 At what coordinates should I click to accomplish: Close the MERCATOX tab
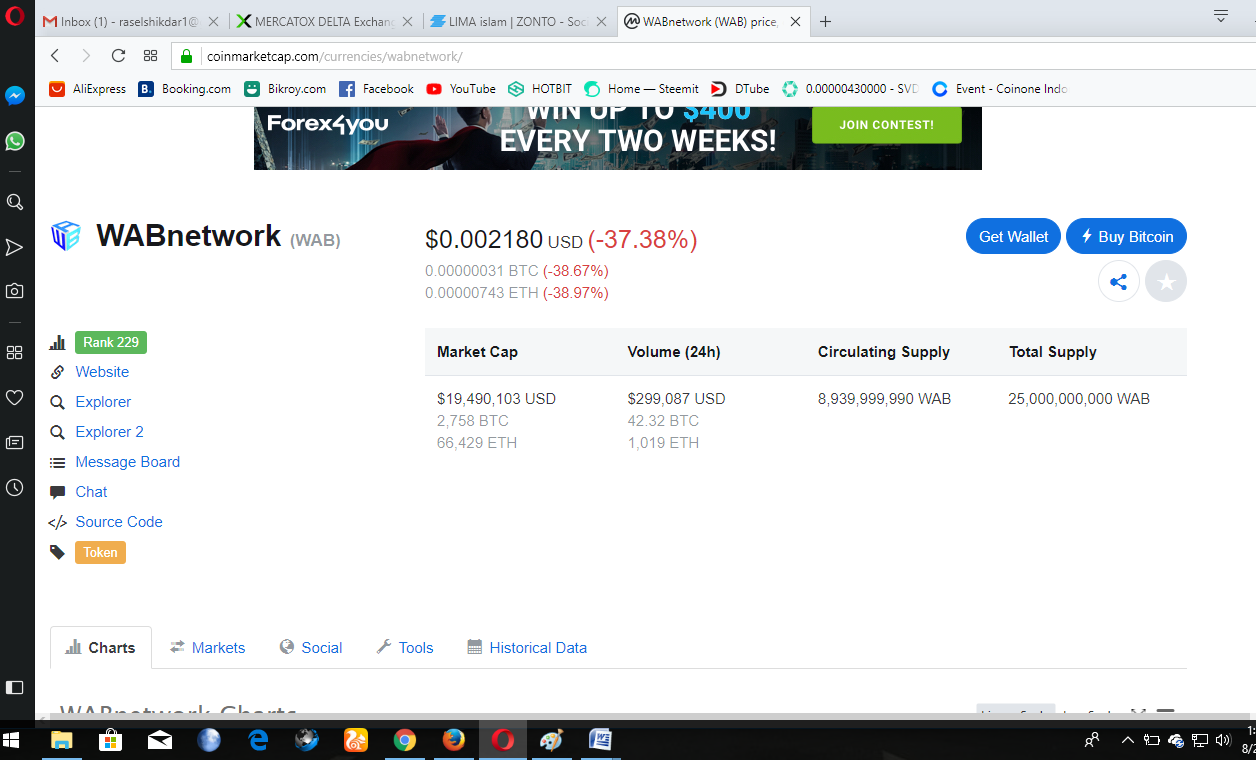[407, 21]
